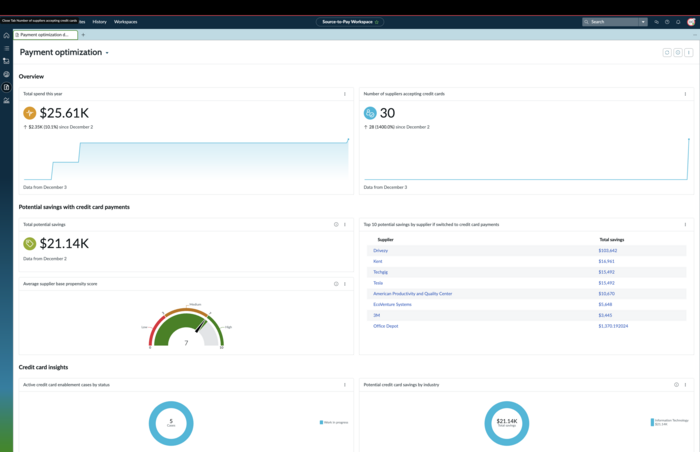
Task: Open options for Active credit card enablement cases
Action: (345, 385)
